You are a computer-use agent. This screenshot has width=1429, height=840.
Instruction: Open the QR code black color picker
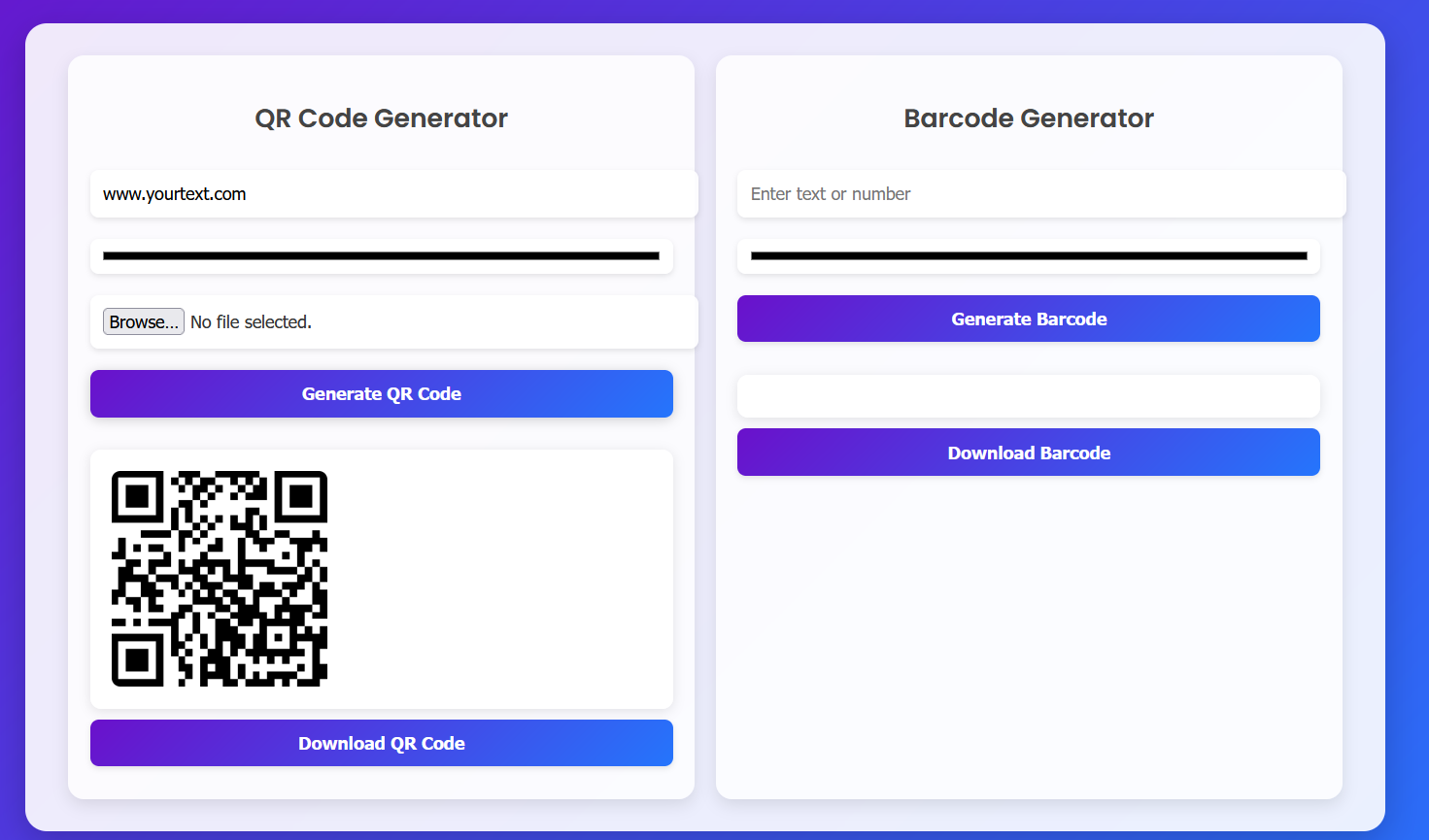382,256
